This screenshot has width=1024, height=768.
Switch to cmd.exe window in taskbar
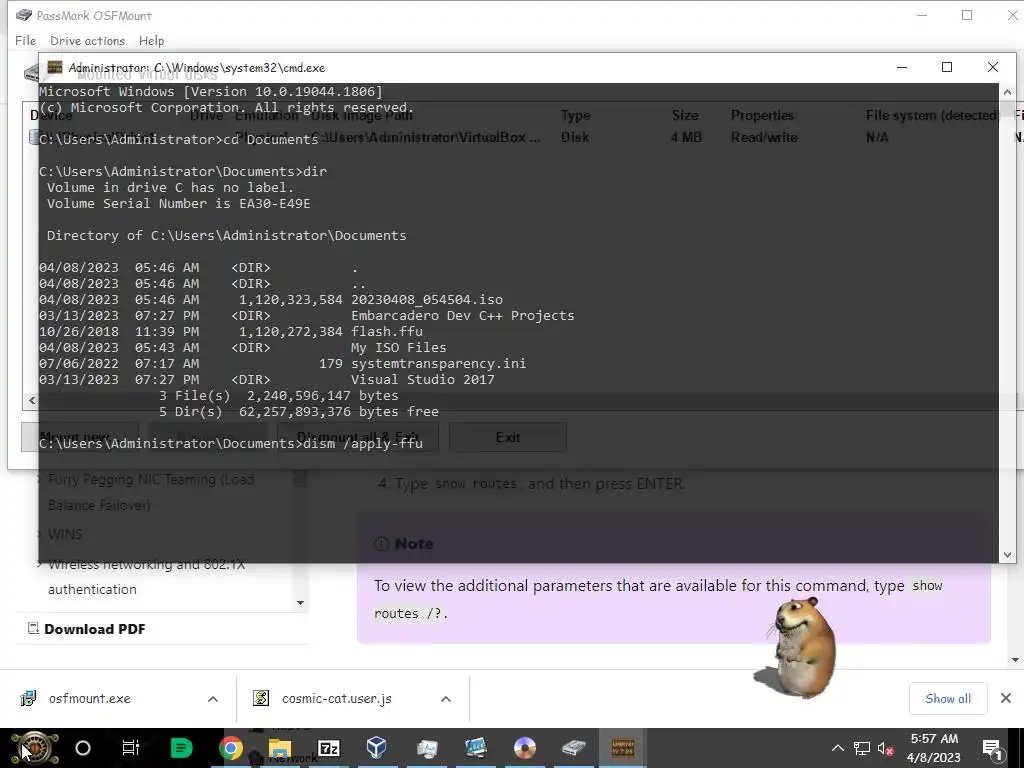[x=622, y=748]
